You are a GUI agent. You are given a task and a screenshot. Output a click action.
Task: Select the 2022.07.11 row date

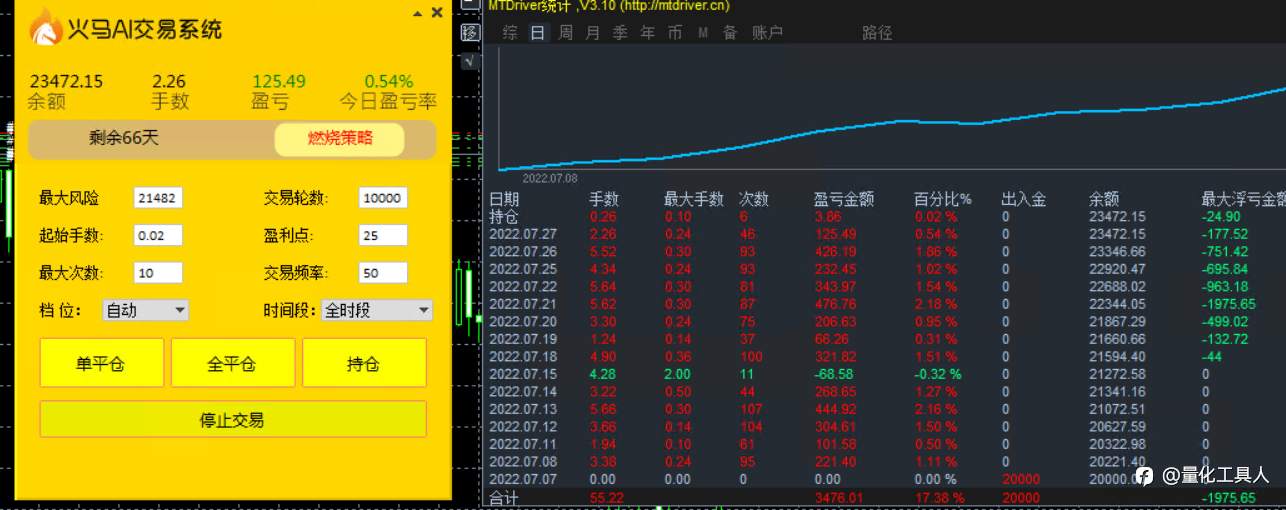pos(522,444)
